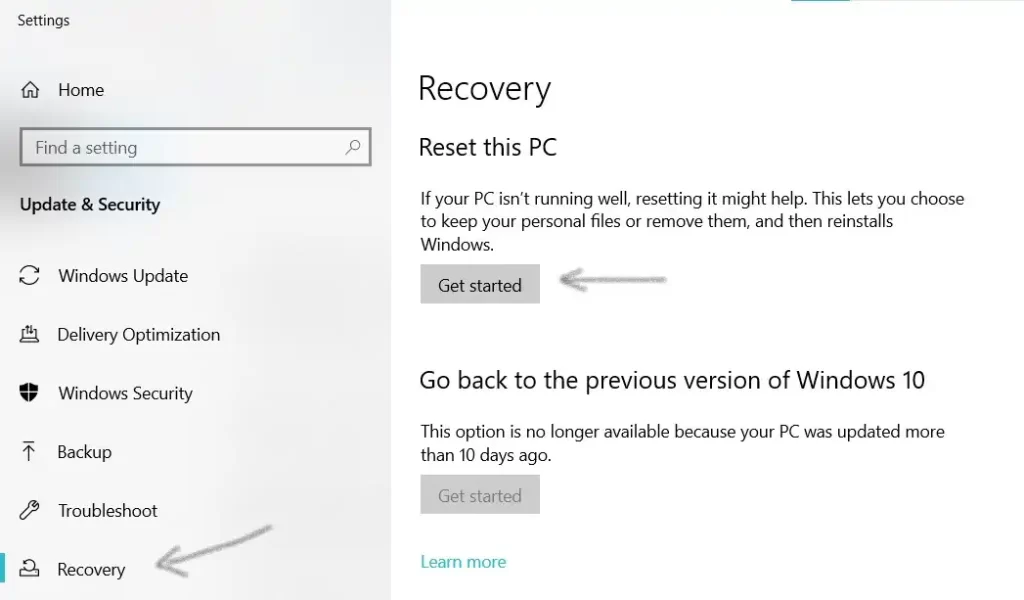Select Recovery from the sidebar list
The image size is (1024, 600).
tap(91, 568)
